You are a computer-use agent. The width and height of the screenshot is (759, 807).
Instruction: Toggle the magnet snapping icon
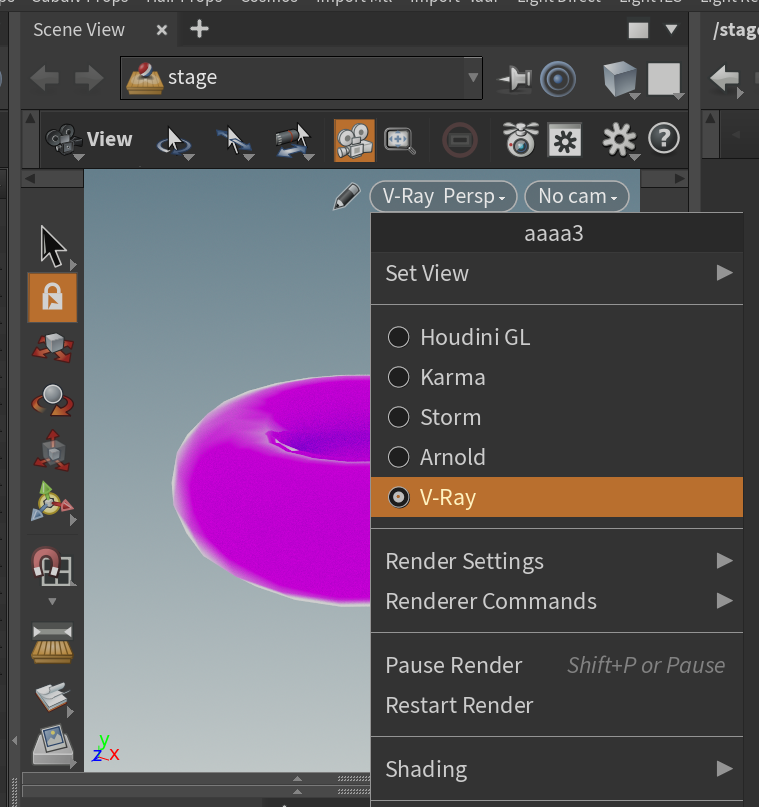click(x=52, y=566)
